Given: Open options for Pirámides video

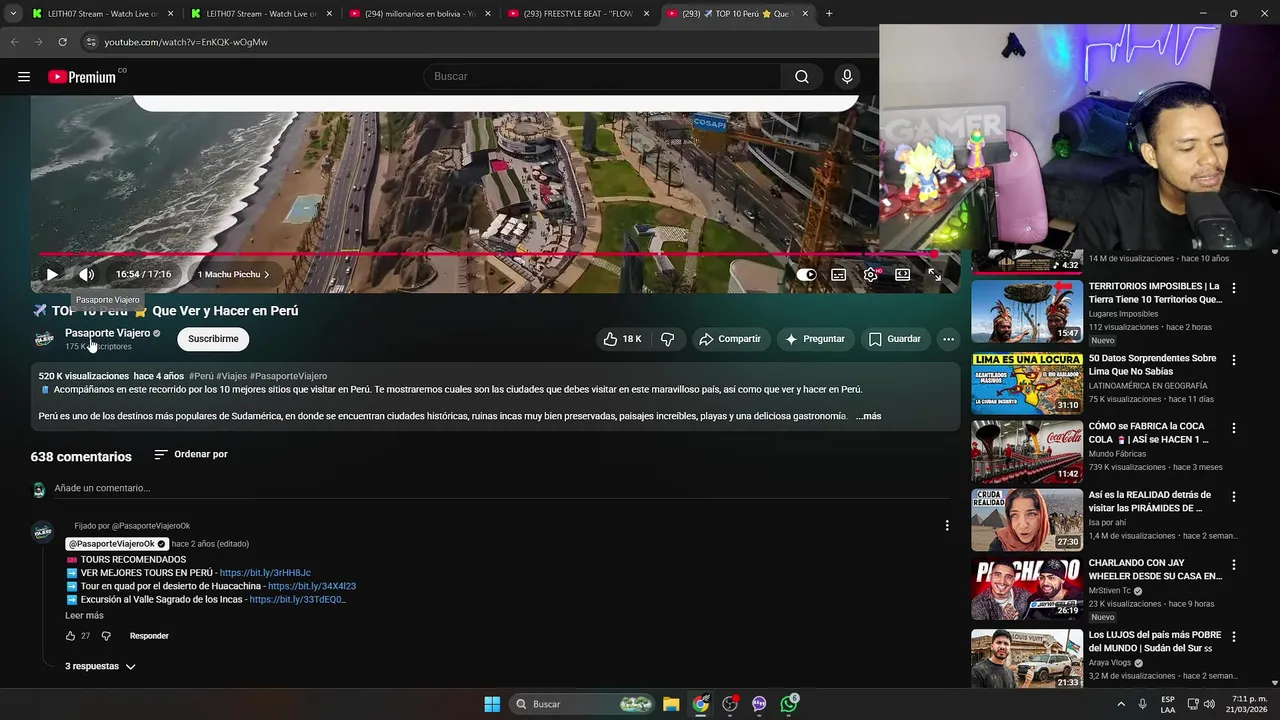Looking at the screenshot, I should [1233, 497].
